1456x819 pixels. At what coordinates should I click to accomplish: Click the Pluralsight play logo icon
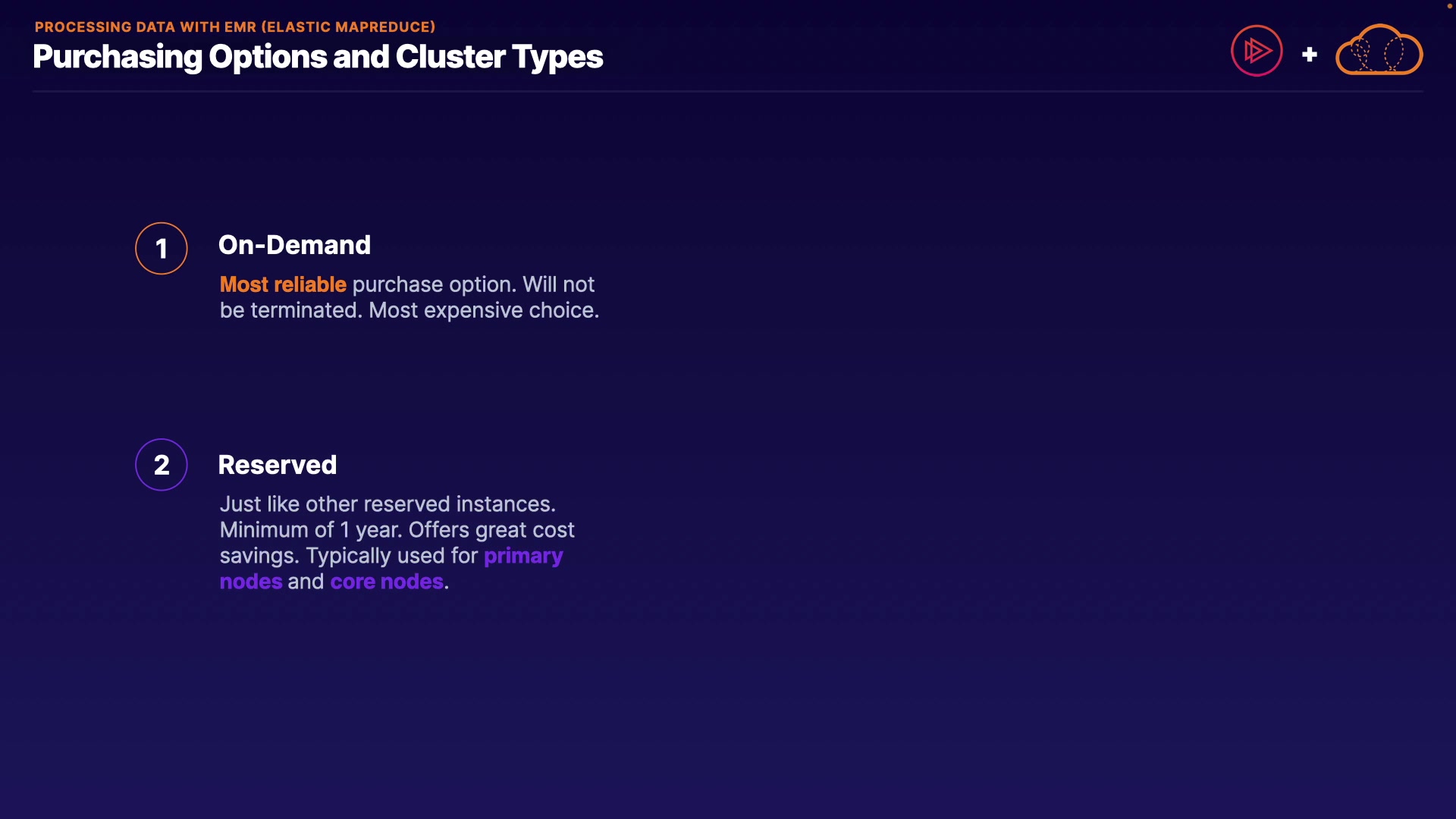(x=1257, y=51)
